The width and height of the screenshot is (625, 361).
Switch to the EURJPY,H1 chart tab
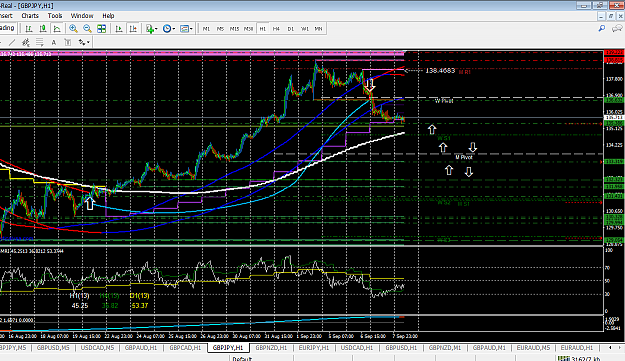(x=314, y=348)
